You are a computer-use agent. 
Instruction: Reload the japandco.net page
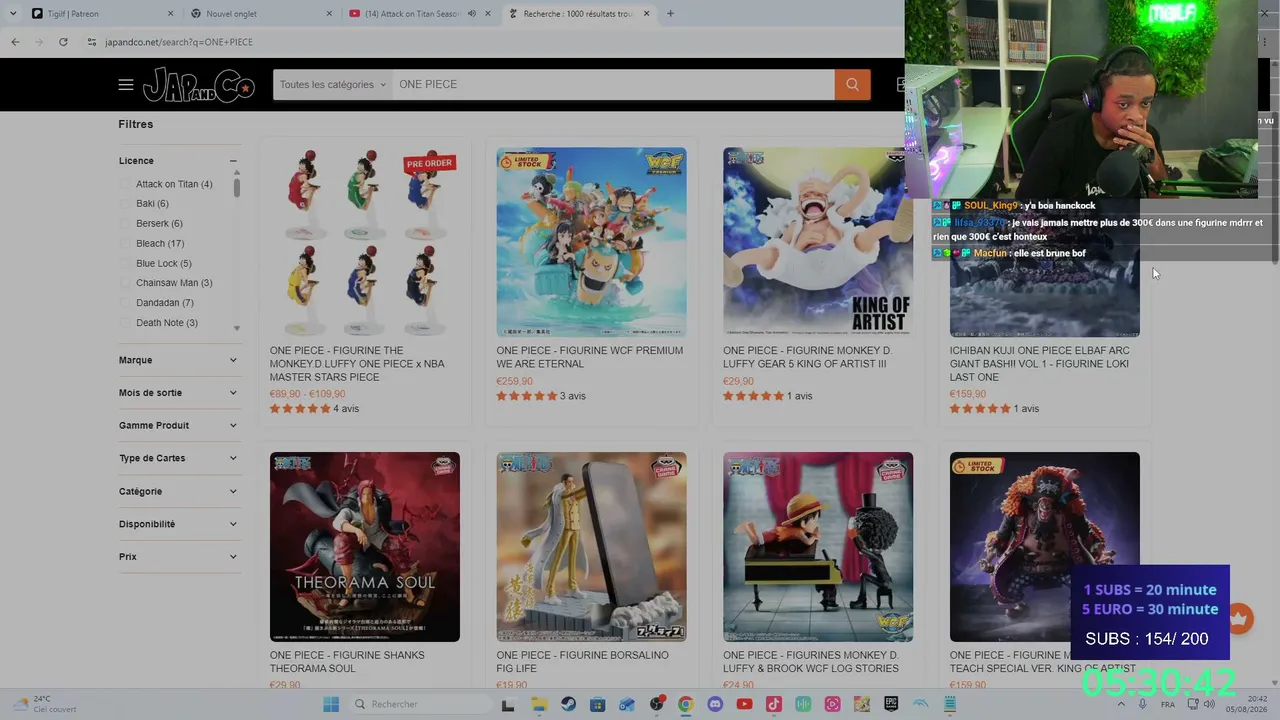click(63, 42)
